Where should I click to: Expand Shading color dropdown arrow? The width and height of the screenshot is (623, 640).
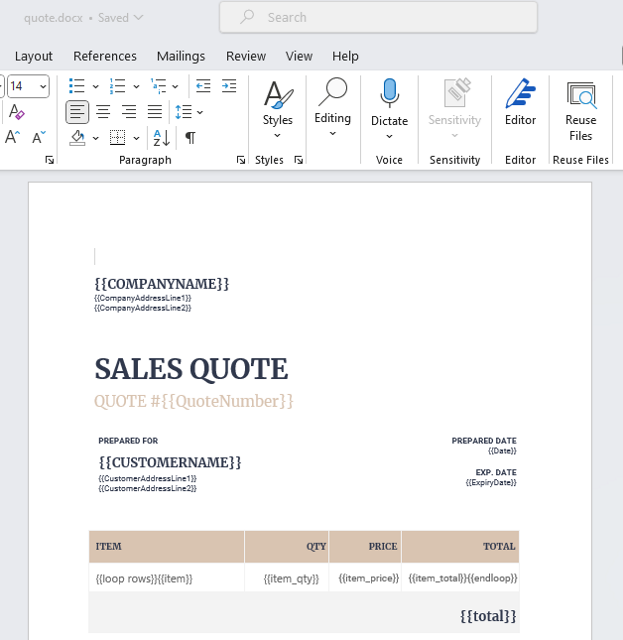click(x=96, y=138)
